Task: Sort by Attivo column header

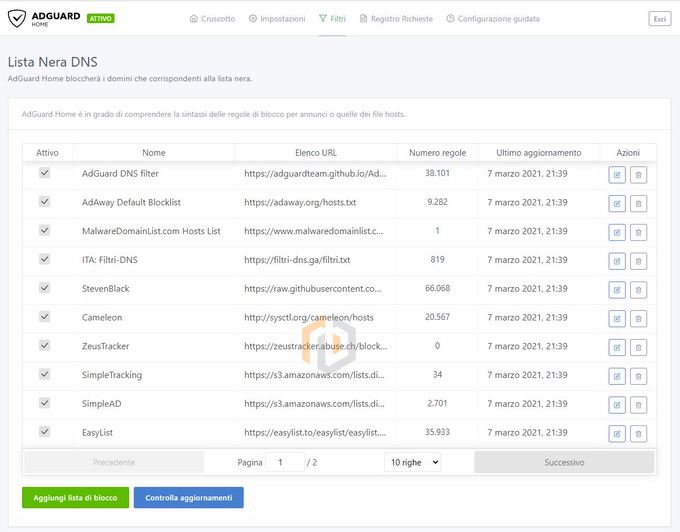Action: point(47,153)
